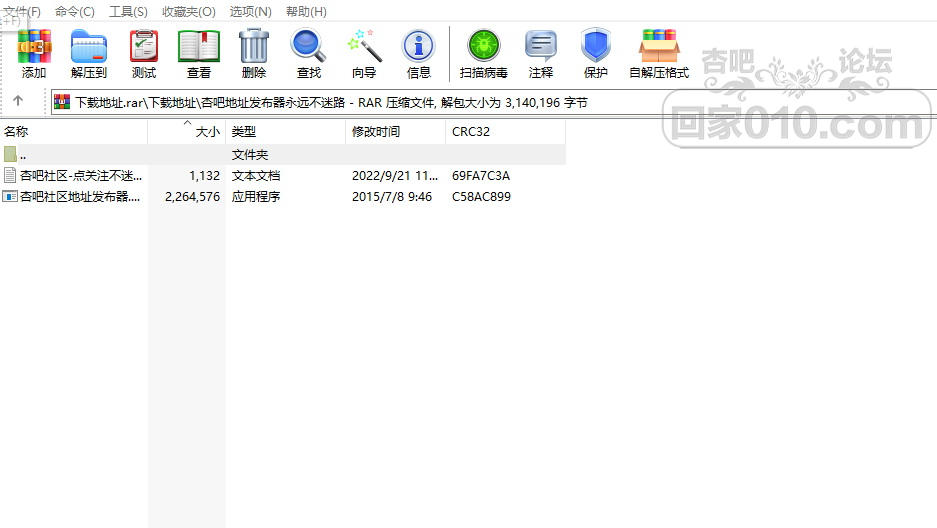Screen dimensions: 937x528
Task: Click size value 2,264,576
Action: pos(192,197)
